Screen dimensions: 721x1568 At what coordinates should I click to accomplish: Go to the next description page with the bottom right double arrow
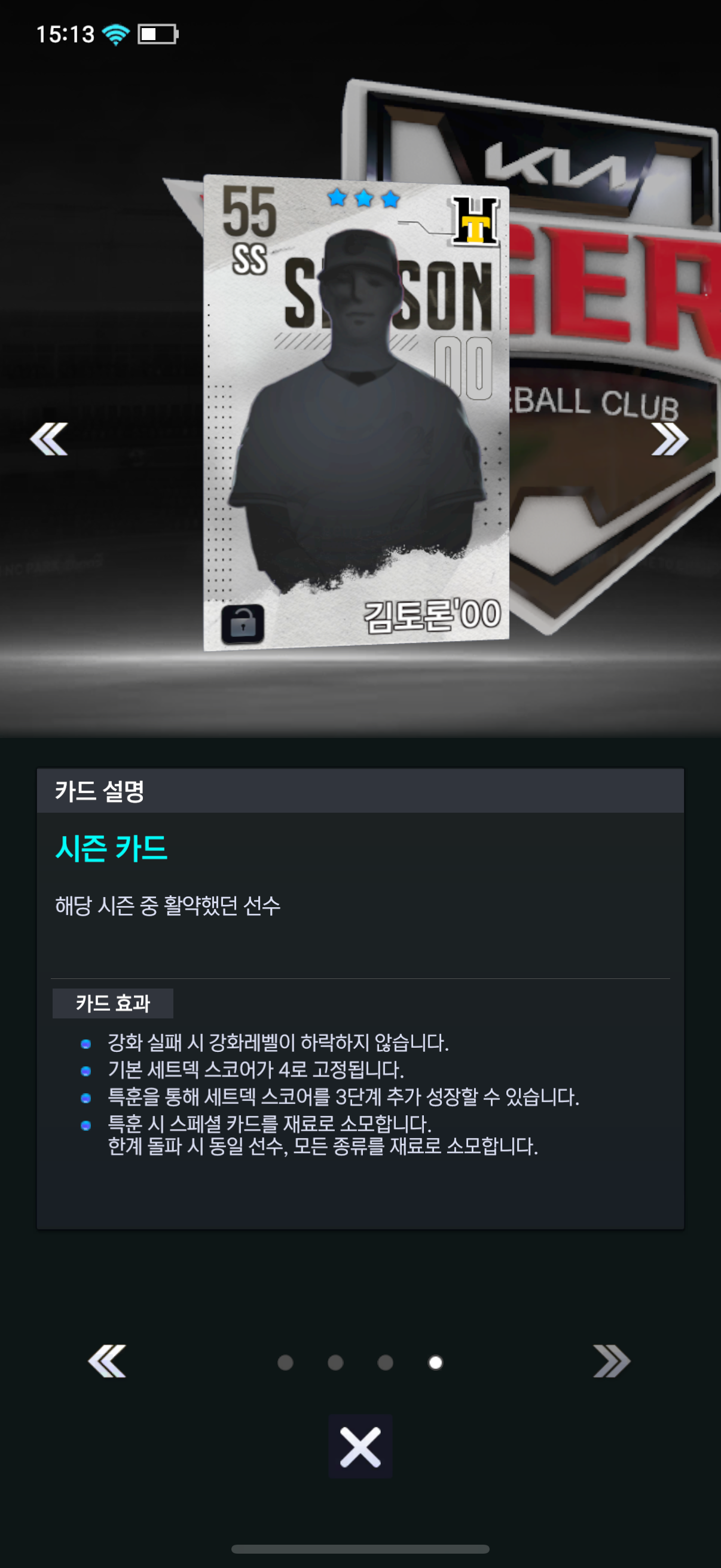coord(612,1361)
